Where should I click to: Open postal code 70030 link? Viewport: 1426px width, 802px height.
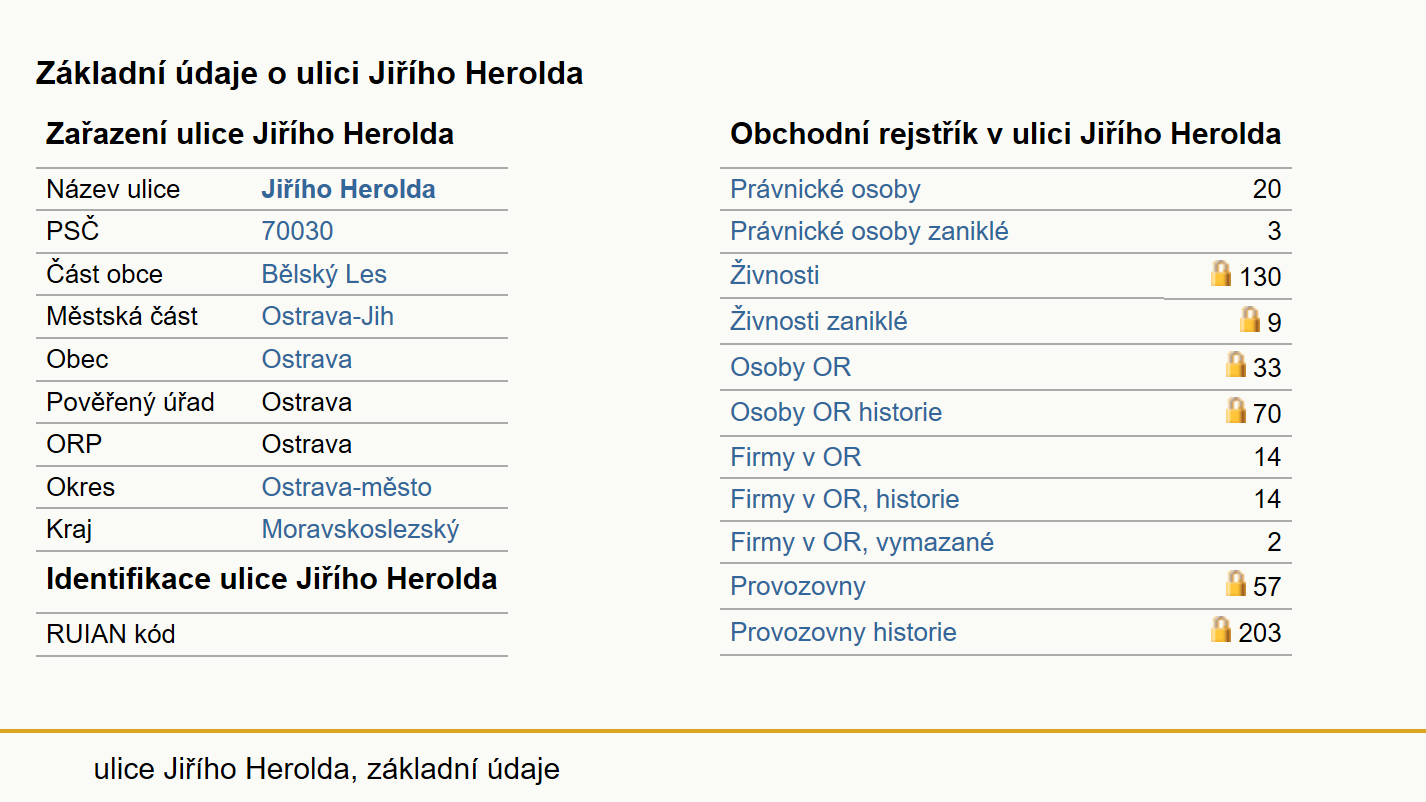click(297, 232)
